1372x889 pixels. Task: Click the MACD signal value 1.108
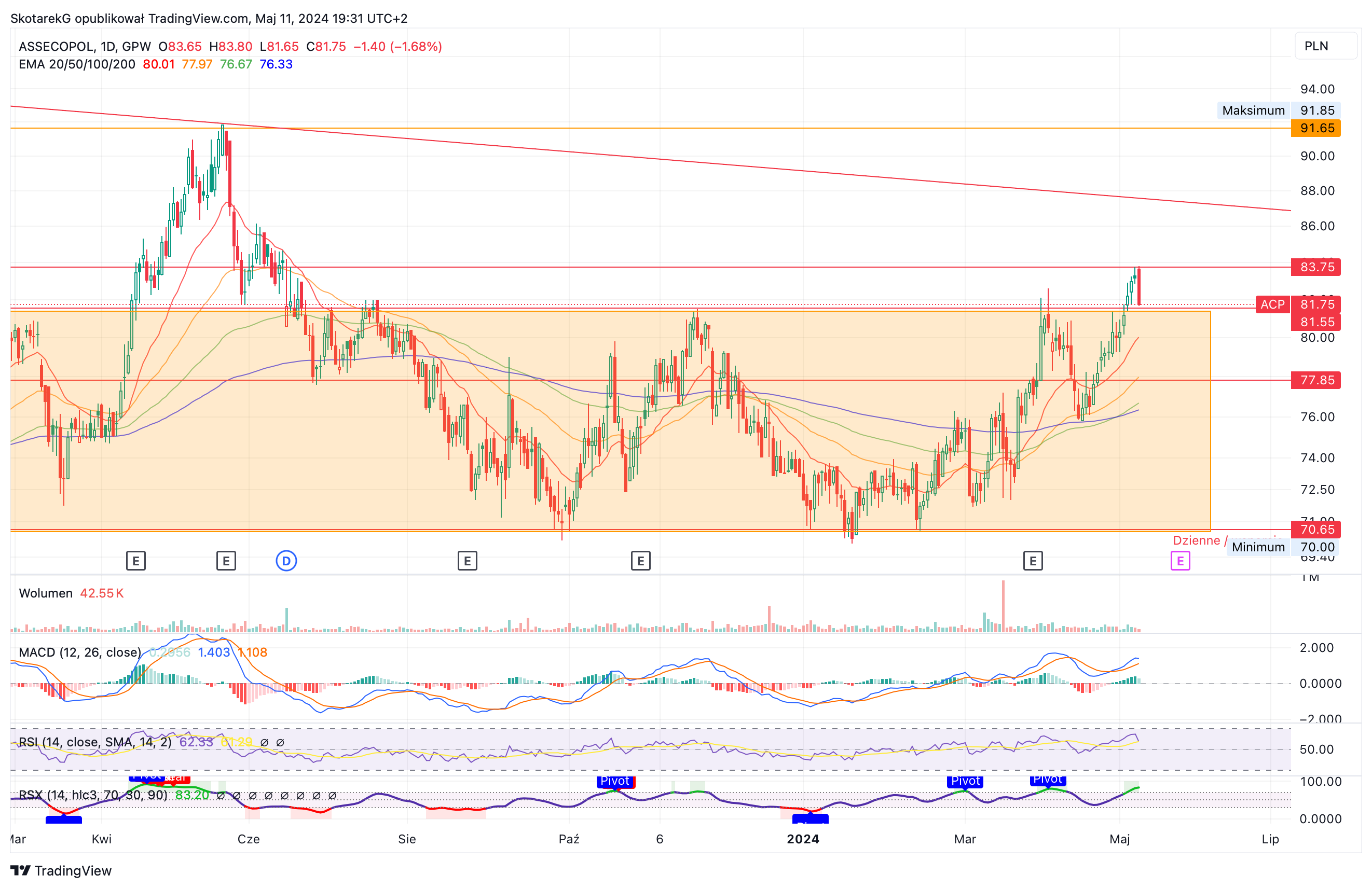coord(253,652)
